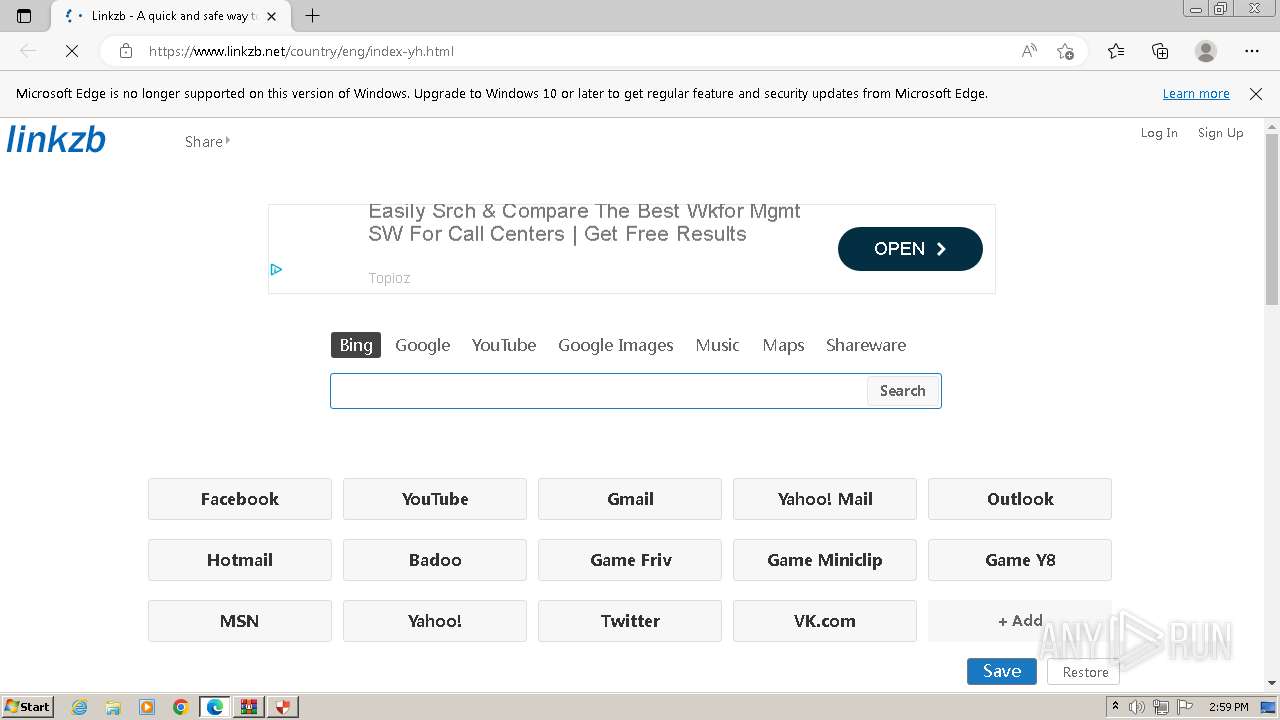Select the Maps search tab
Screen dimensions: 1280x720
click(783, 345)
